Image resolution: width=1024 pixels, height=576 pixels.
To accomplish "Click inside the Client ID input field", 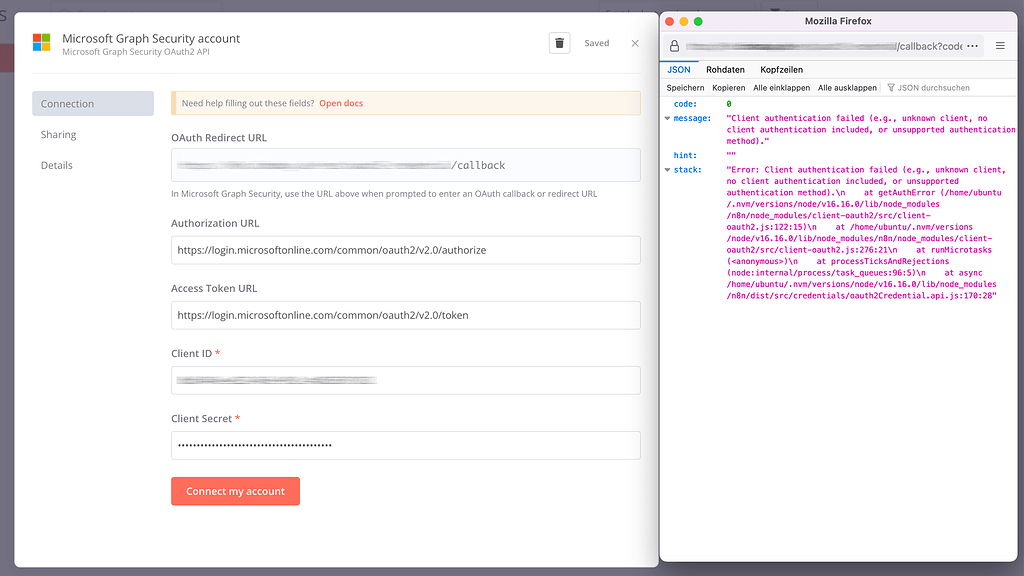I will 405,380.
